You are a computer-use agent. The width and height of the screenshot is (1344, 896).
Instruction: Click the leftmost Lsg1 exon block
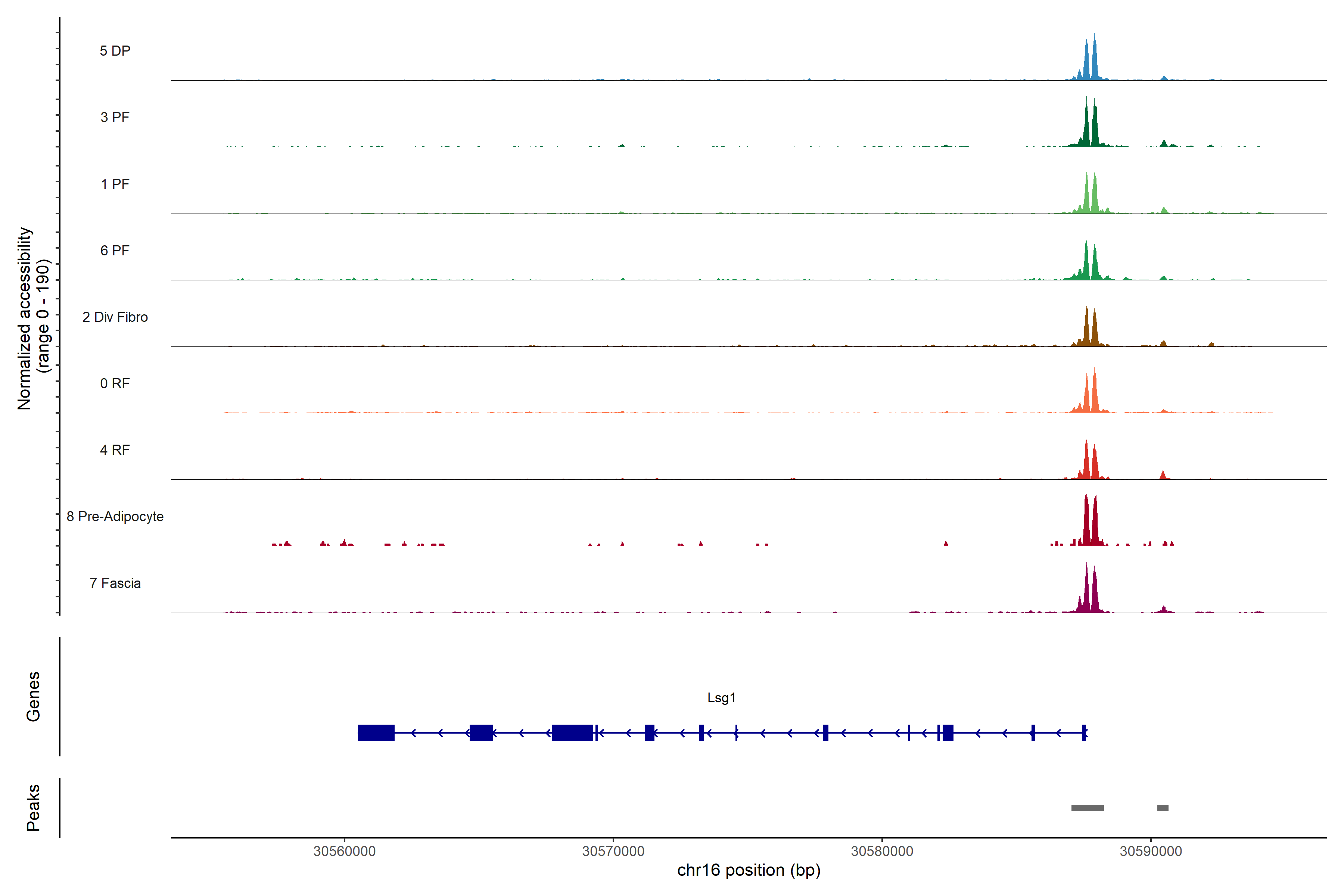click(376, 732)
